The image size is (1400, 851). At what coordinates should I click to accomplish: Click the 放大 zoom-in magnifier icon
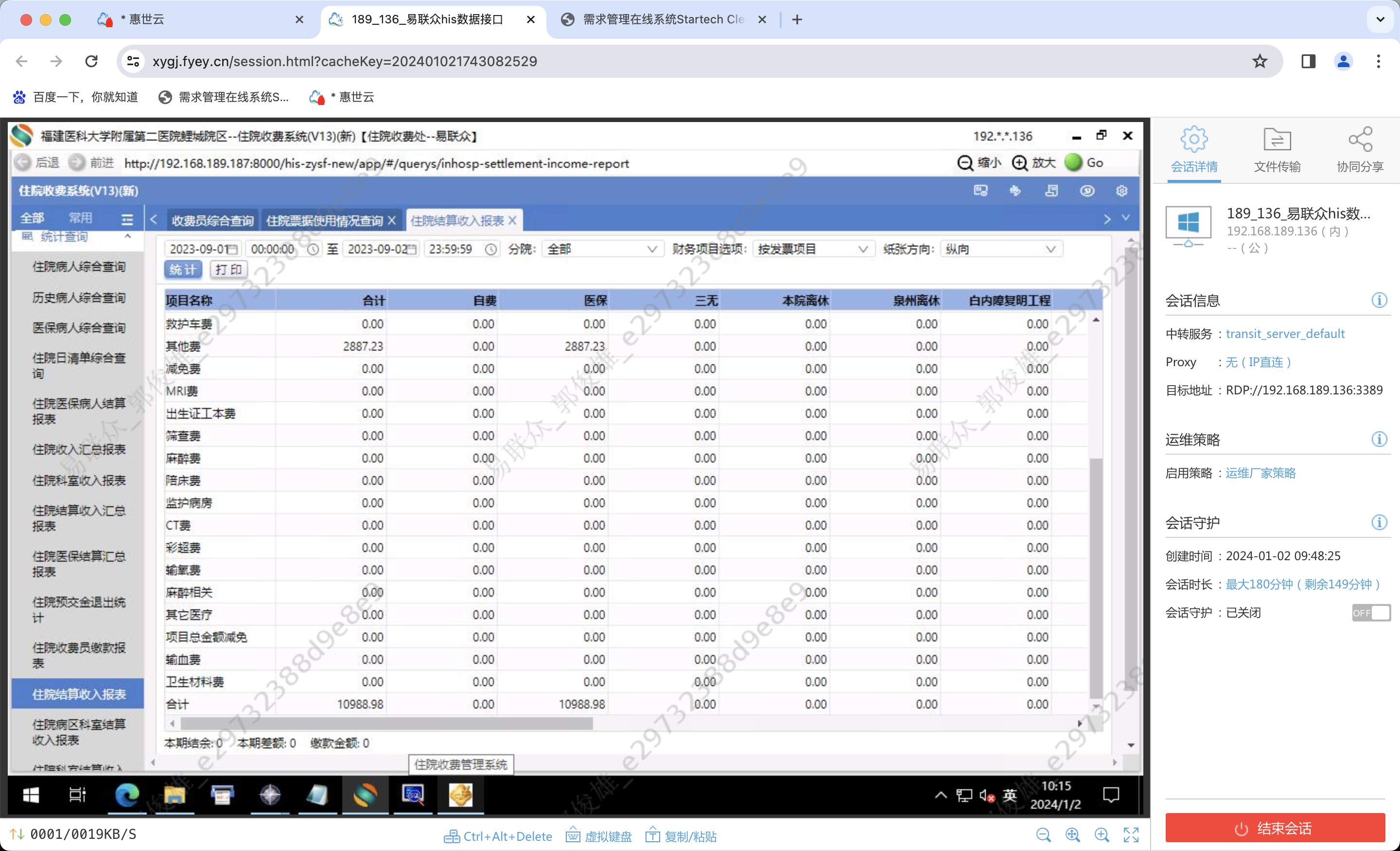[x=1020, y=163]
